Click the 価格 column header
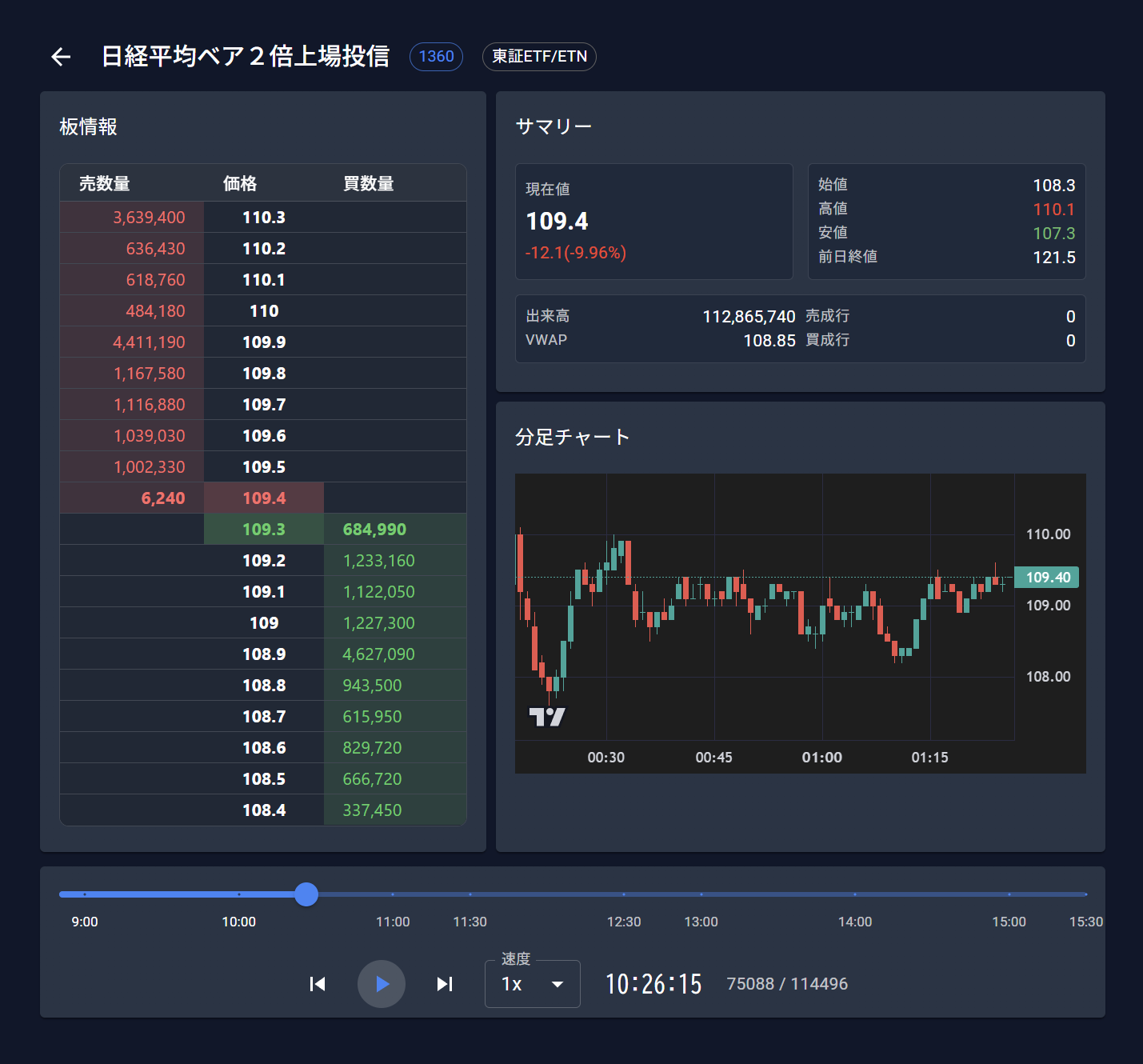The height and width of the screenshot is (1064, 1143). coord(240,184)
